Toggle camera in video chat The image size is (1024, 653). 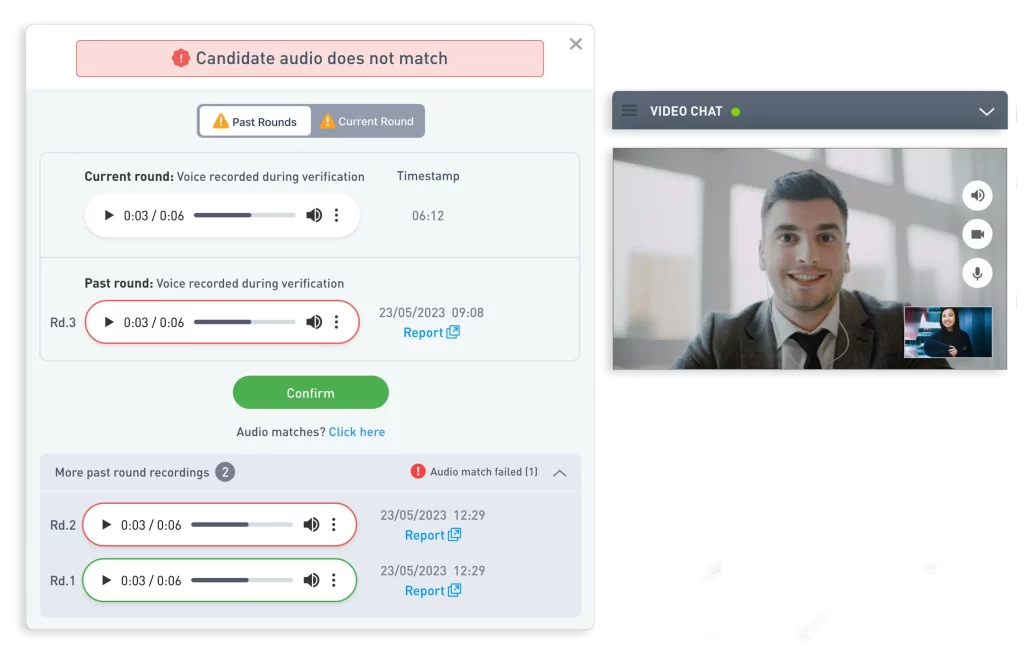tap(977, 234)
